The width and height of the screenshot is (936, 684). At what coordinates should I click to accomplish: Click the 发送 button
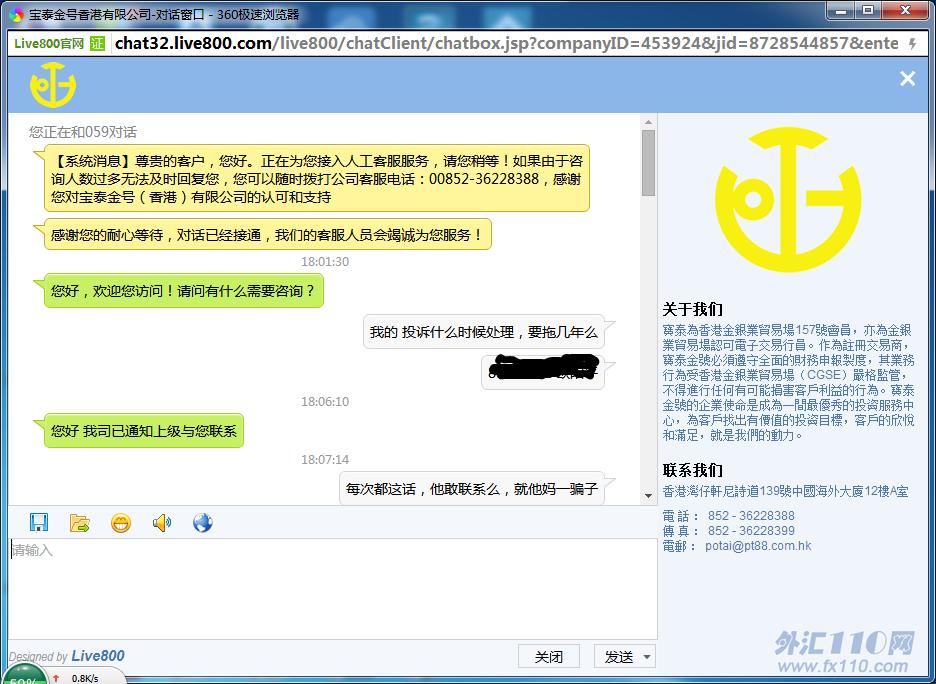(618, 657)
